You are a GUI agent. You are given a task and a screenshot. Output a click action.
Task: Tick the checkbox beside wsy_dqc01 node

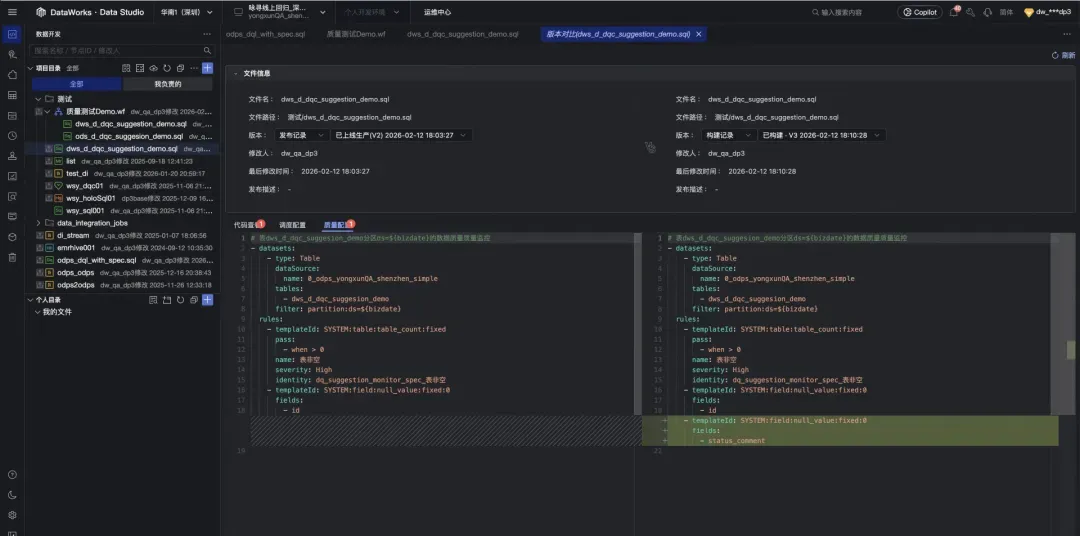pyautogui.click(x=49, y=185)
